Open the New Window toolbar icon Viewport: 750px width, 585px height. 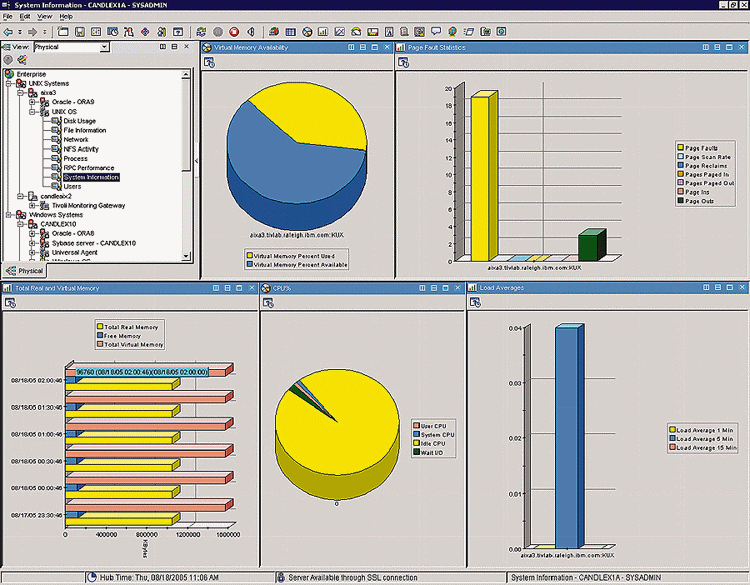click(63, 32)
